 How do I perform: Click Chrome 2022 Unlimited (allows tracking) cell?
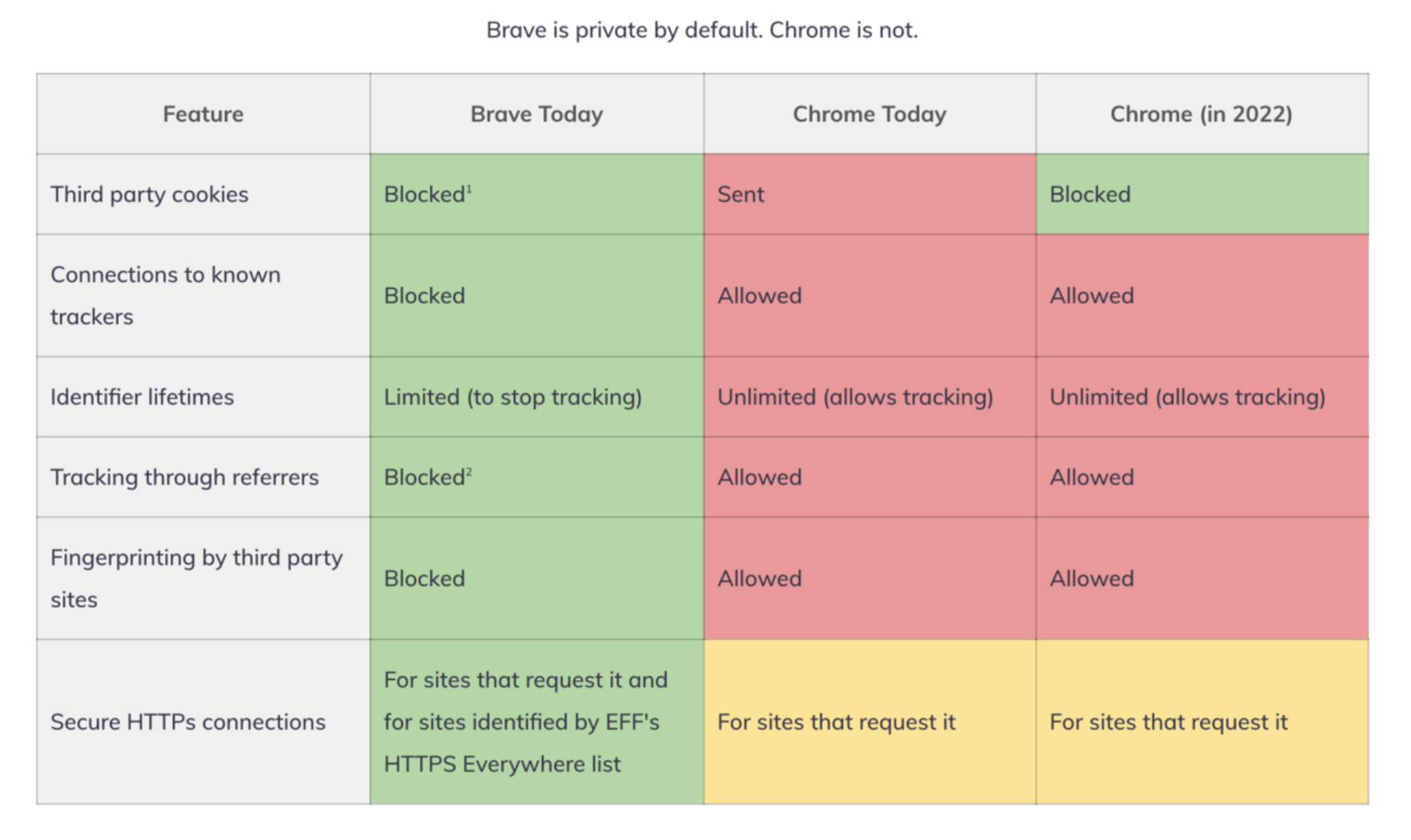point(1188,397)
